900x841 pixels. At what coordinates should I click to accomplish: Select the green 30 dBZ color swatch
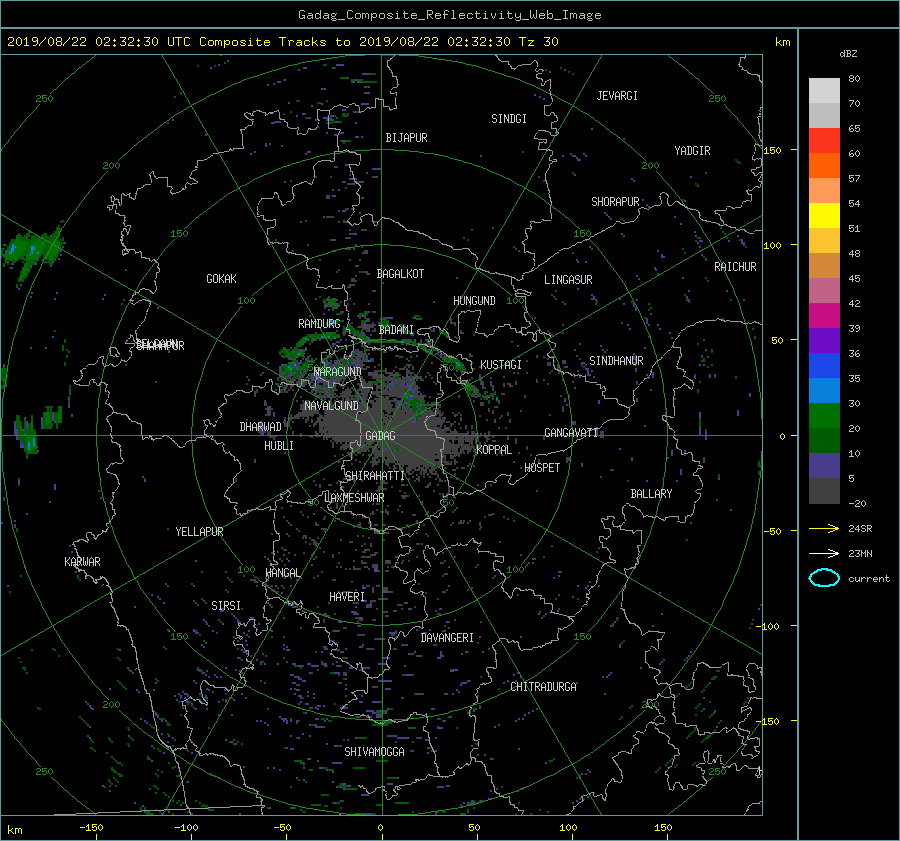824,415
